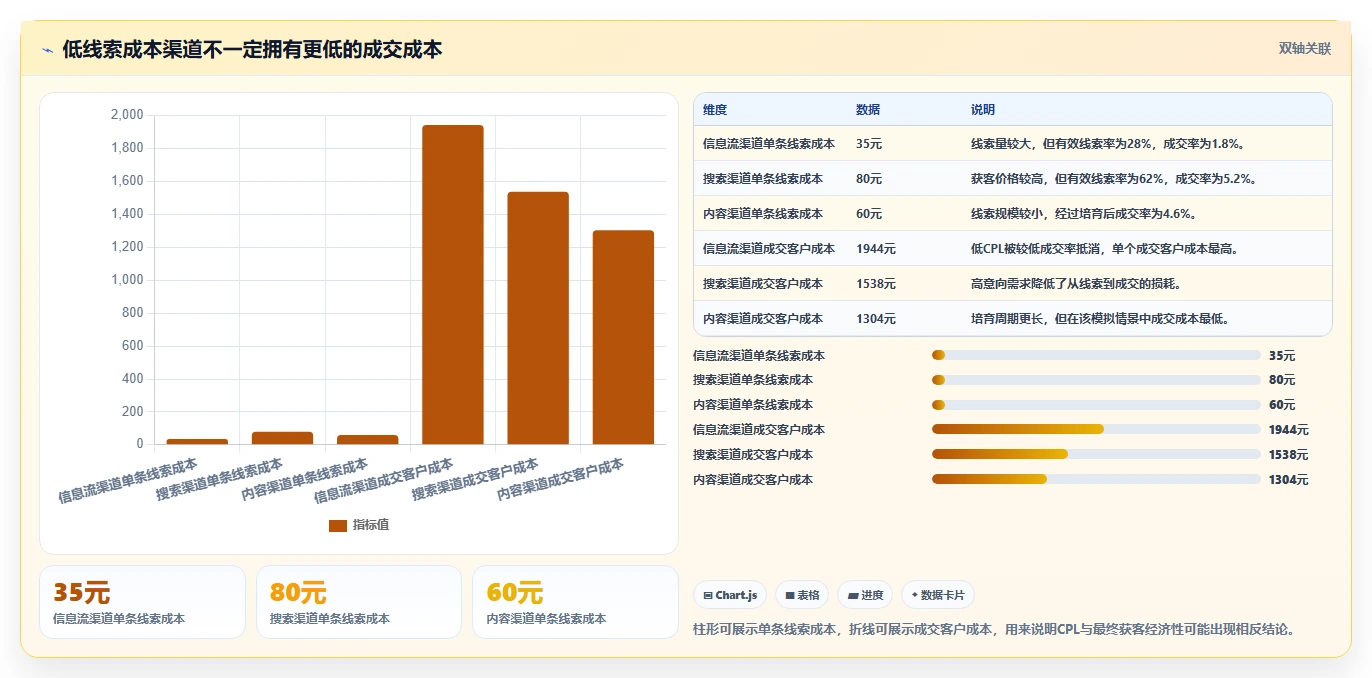Screen dimensions: 1372x678
Task: Click the 数据卡片 pill button
Action: pyautogui.click(x=938, y=595)
